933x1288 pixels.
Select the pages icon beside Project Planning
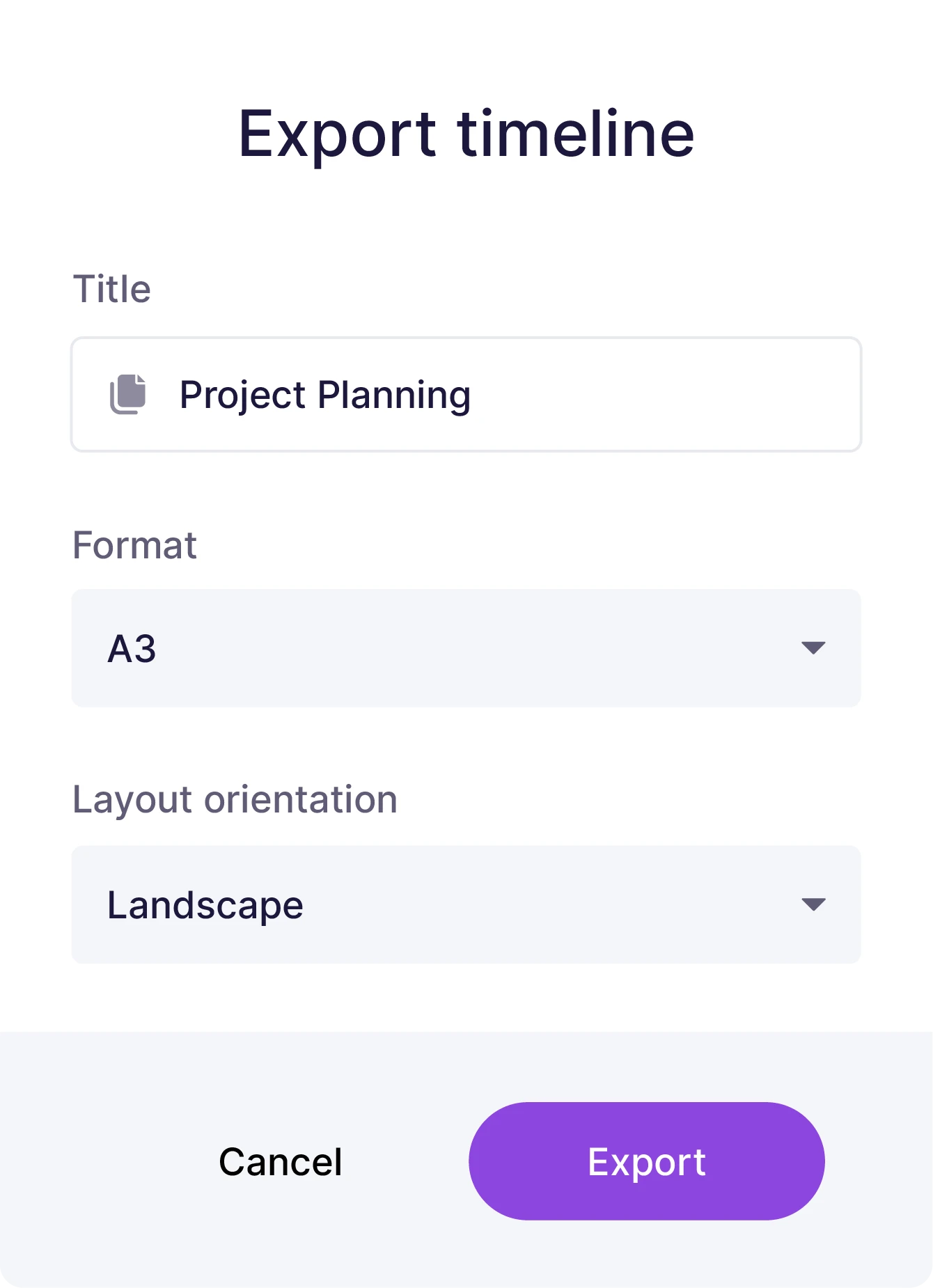[129, 394]
